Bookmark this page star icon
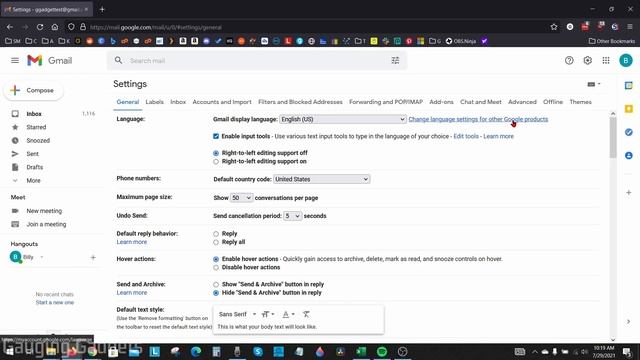 point(553,27)
